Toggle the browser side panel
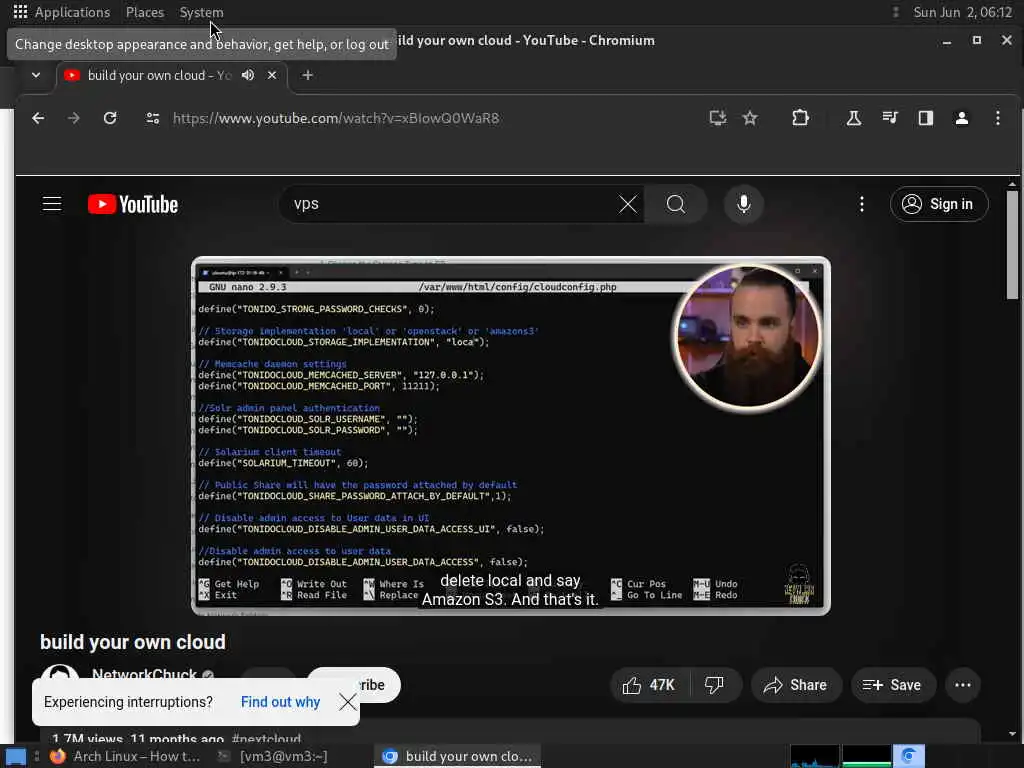 (925, 118)
